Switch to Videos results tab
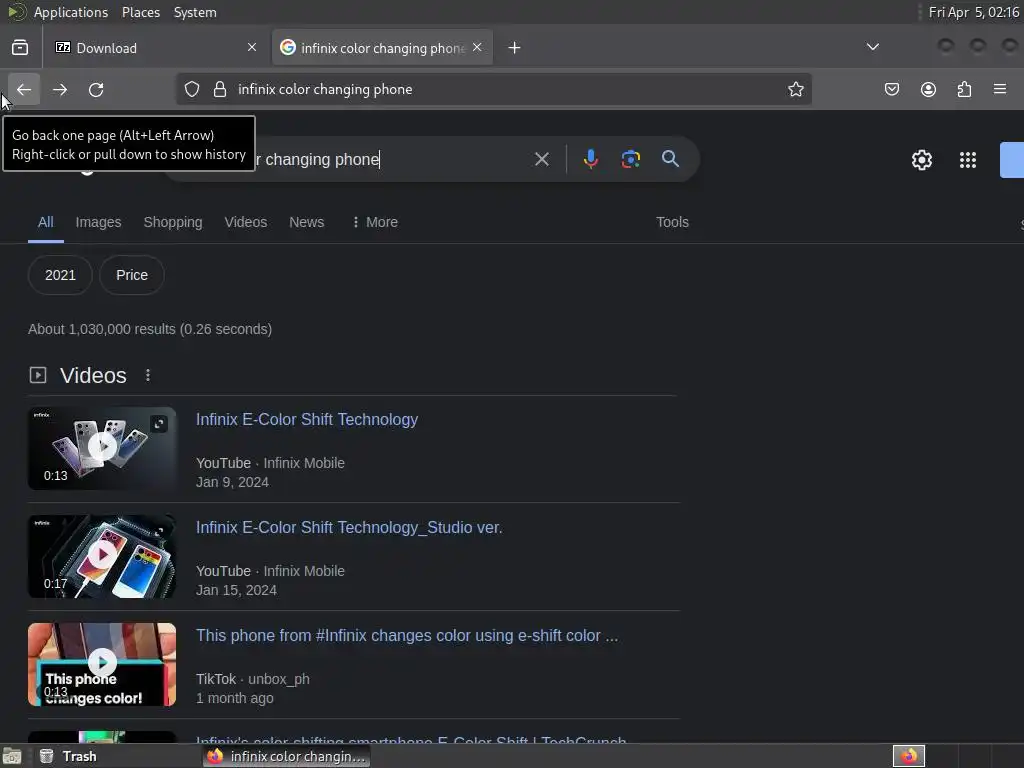Image resolution: width=1024 pixels, height=768 pixels. [246, 222]
